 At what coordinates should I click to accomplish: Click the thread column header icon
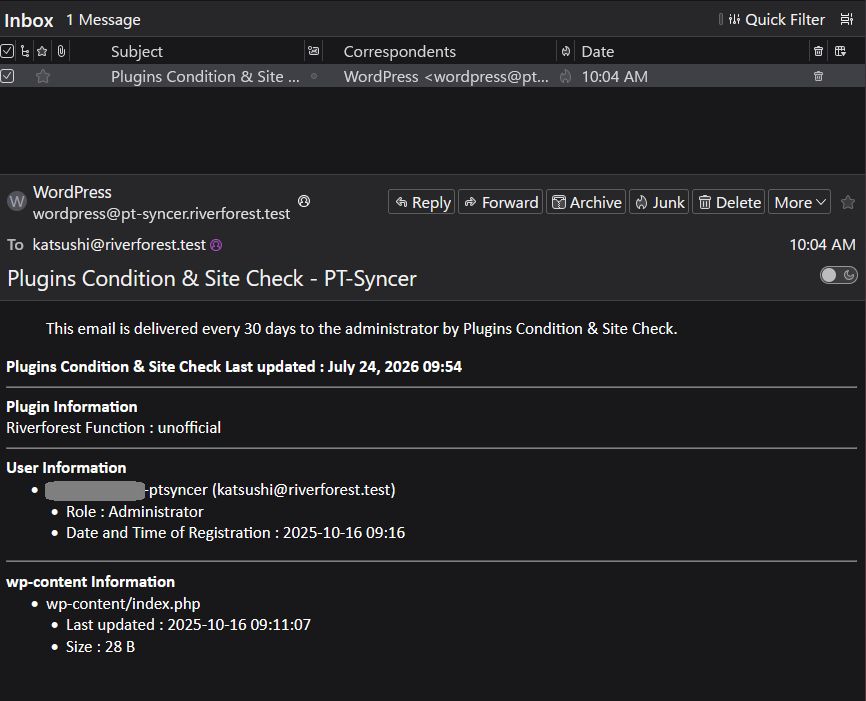(x=25, y=51)
